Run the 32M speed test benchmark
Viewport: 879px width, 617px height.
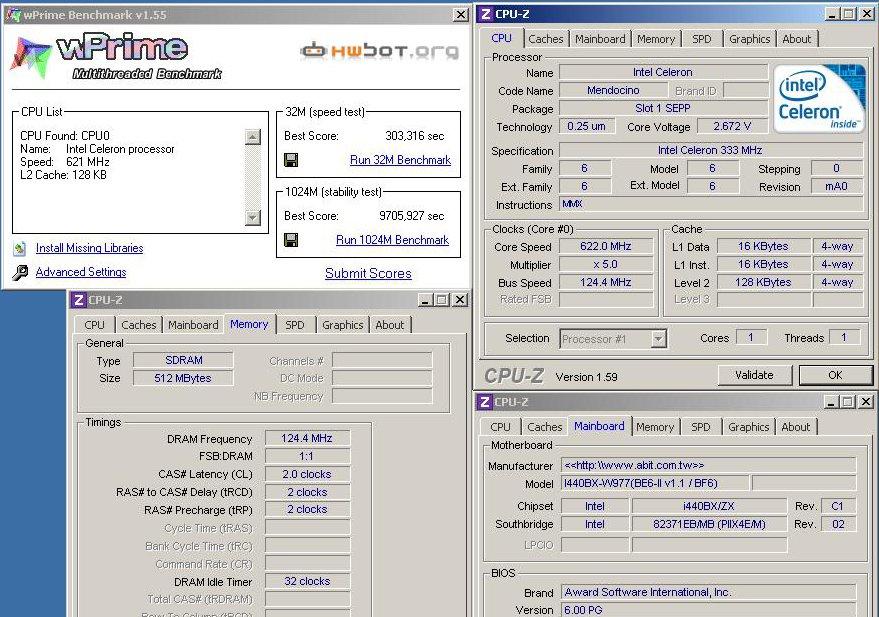400,160
